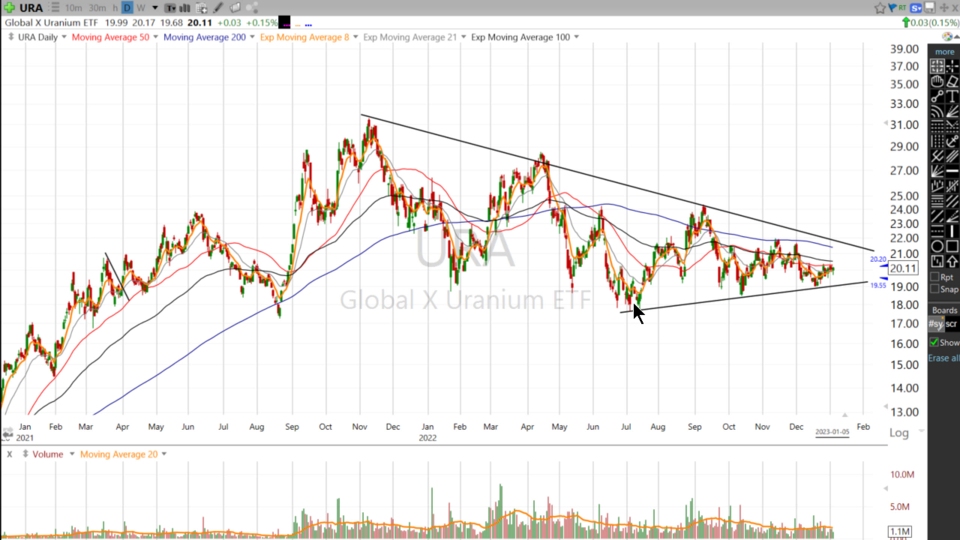Click the more drawing tools link

click(x=945, y=51)
